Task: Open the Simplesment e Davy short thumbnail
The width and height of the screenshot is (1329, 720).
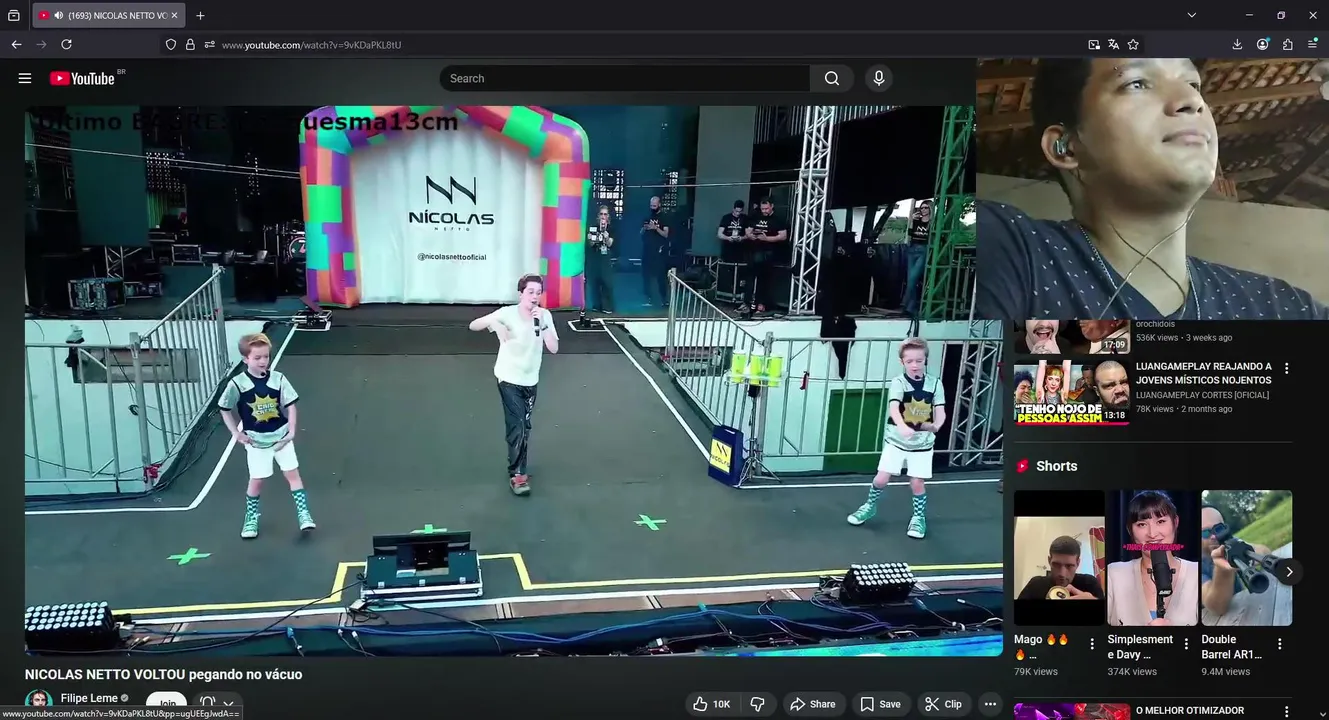Action: coord(1152,558)
